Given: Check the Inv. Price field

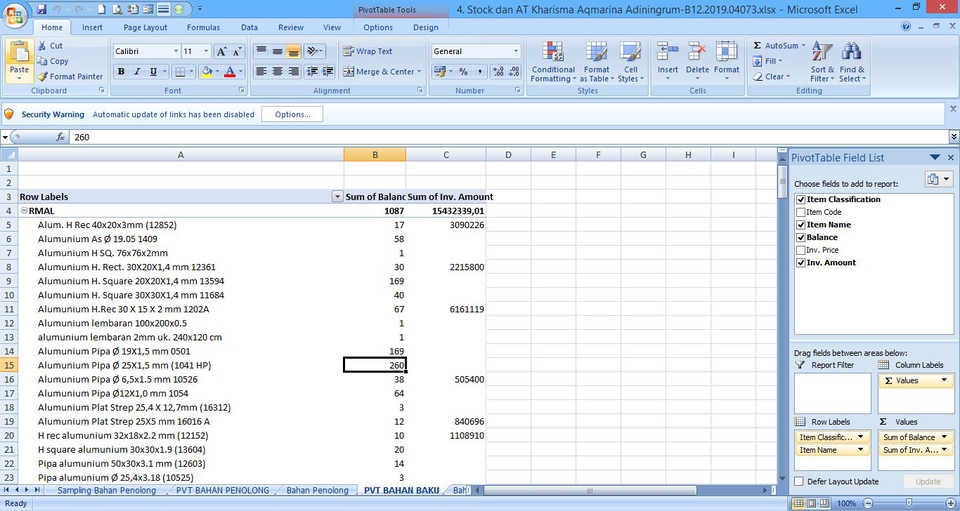Looking at the screenshot, I should pos(800,250).
